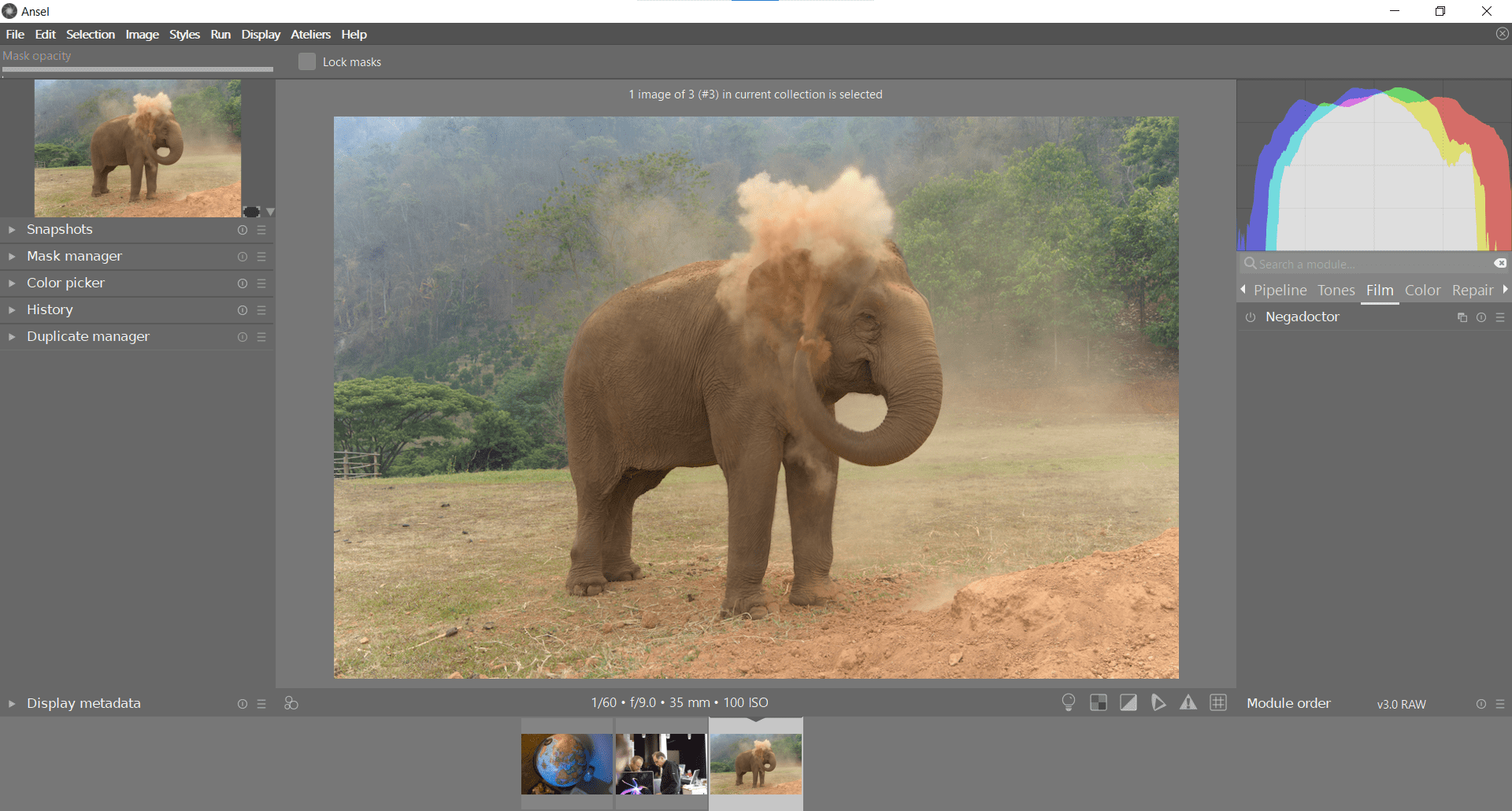The width and height of the screenshot is (1512, 811).
Task: Toggle the gamut check warning icon
Action: (1188, 702)
